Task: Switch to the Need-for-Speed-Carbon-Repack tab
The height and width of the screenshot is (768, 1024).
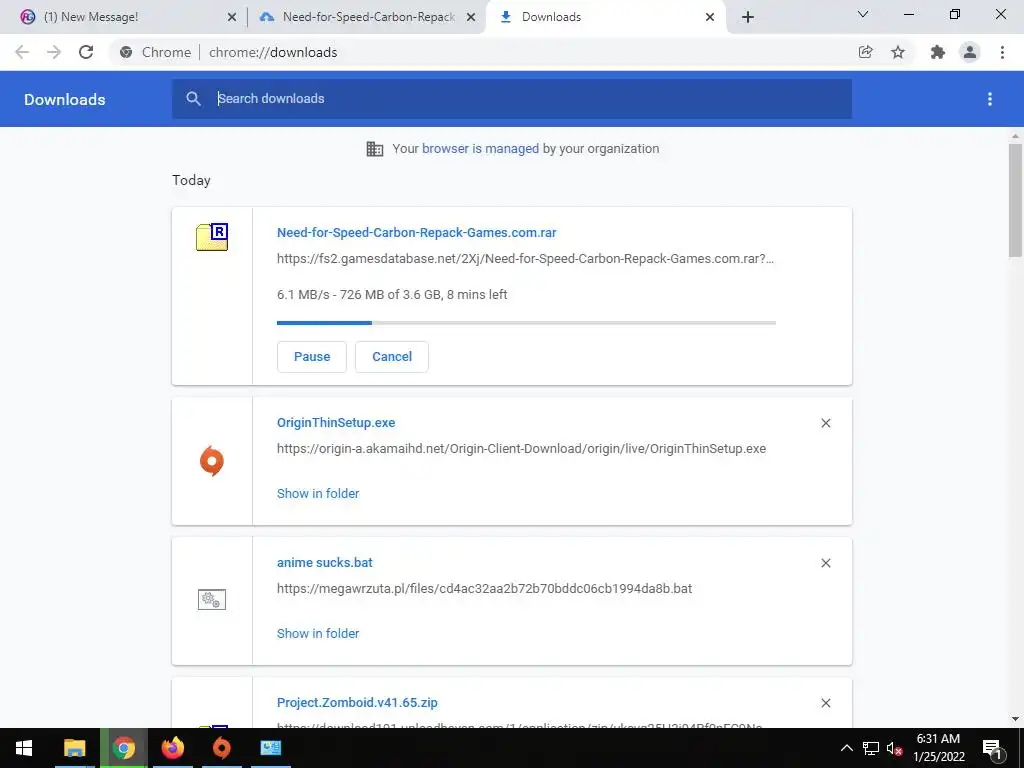Action: click(369, 17)
